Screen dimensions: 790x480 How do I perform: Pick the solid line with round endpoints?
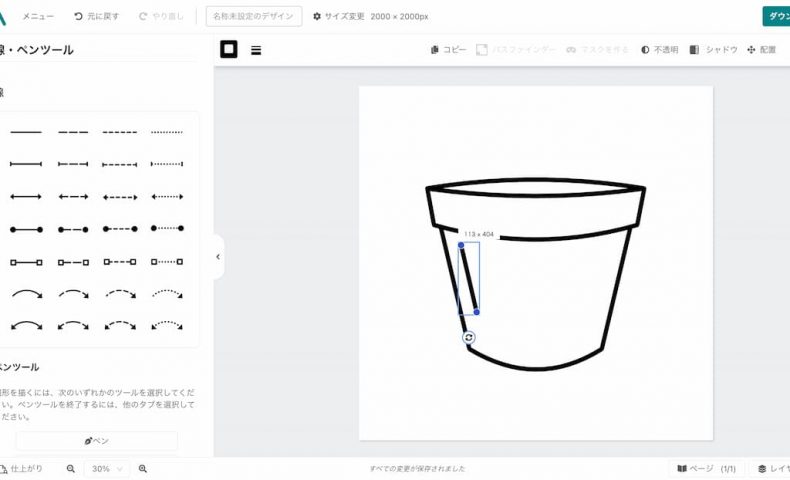click(26, 230)
